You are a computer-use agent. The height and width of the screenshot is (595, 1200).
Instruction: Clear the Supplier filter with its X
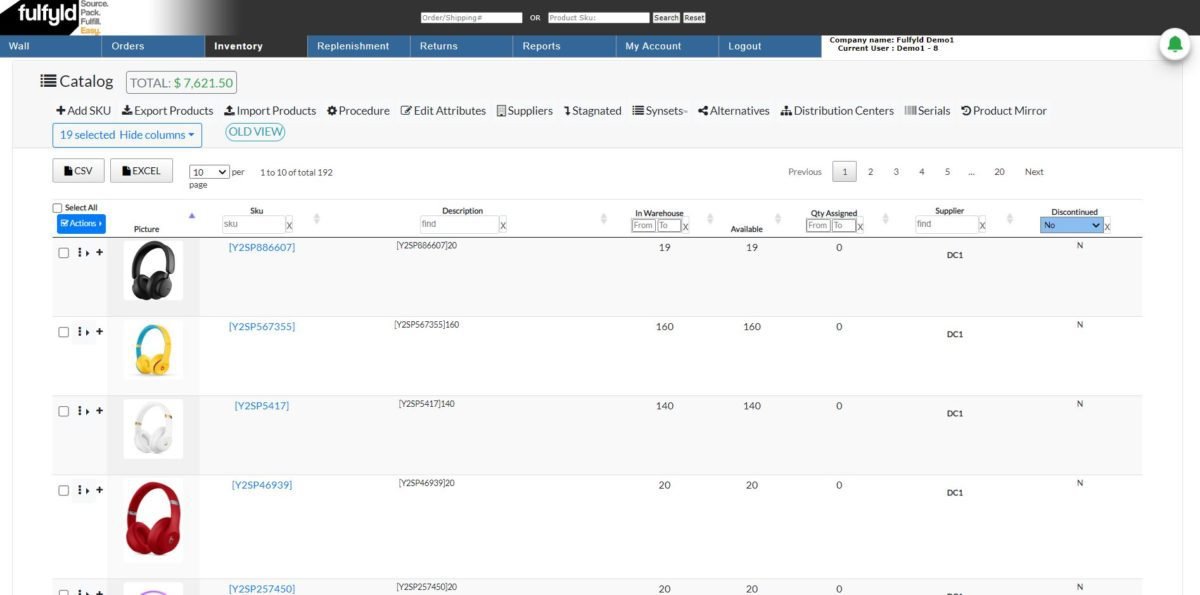(x=982, y=226)
